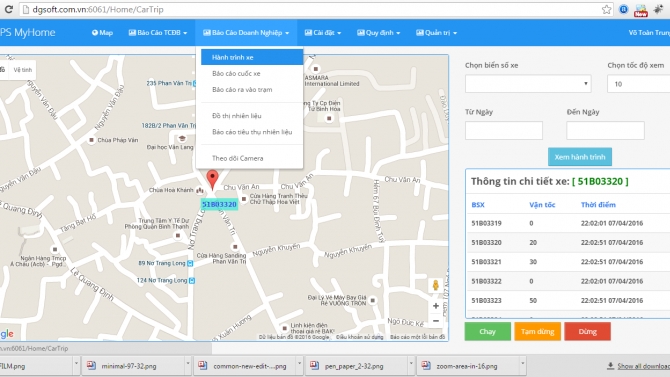The width and height of the screenshot is (670, 377).
Task: Click the red Dừng button
Action: click(588, 332)
